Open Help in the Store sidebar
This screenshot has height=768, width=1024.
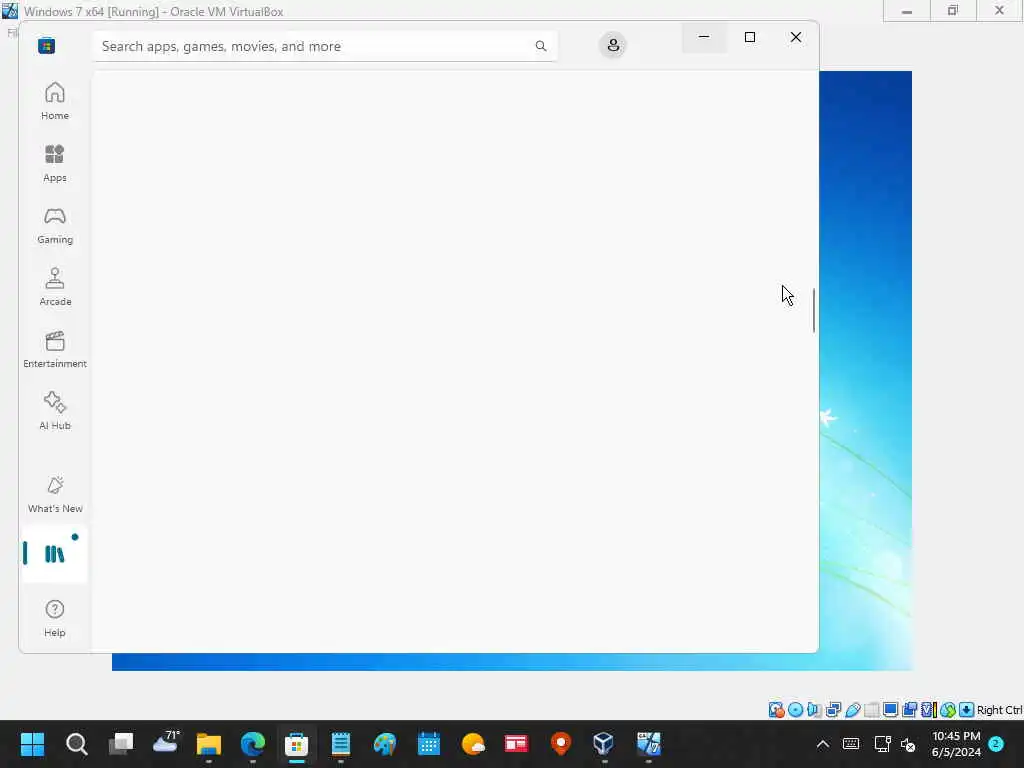click(x=55, y=618)
